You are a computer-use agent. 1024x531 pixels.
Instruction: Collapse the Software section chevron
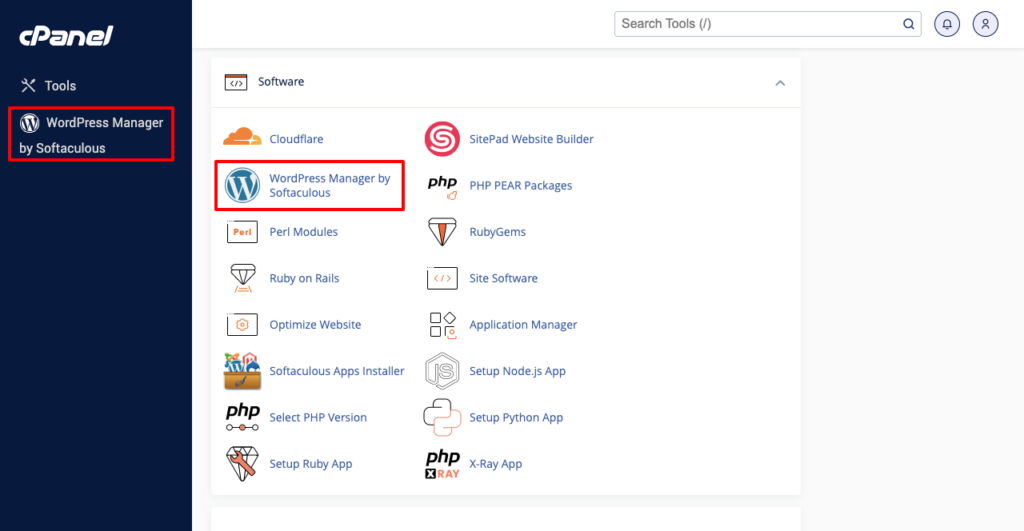coord(780,83)
